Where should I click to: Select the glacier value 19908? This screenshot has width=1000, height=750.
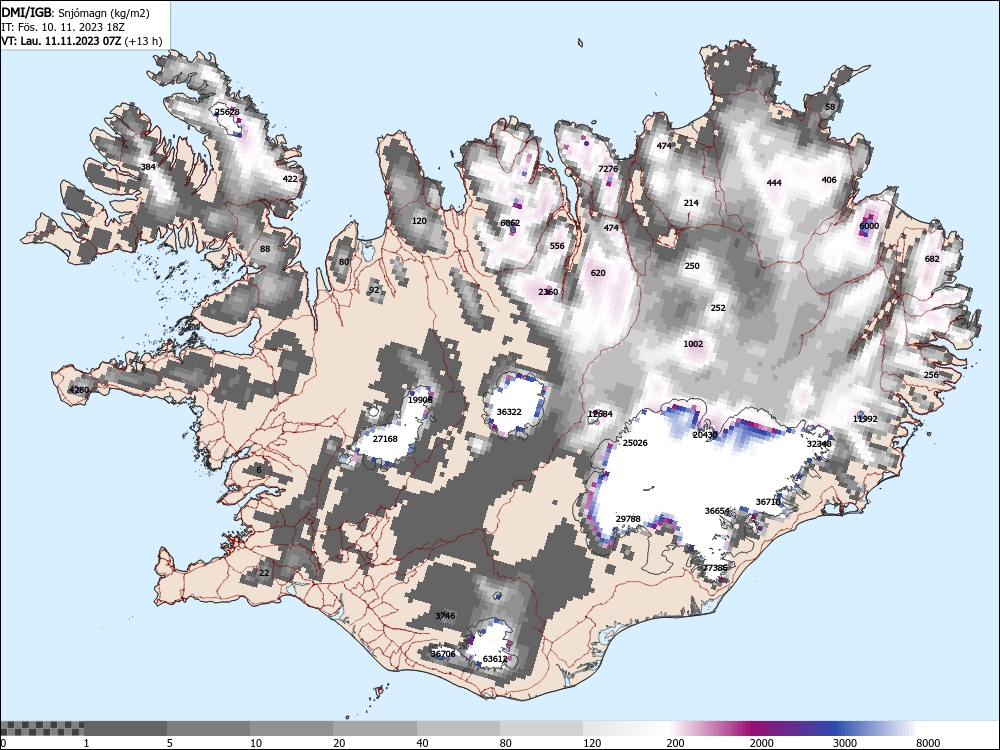pyautogui.click(x=420, y=400)
